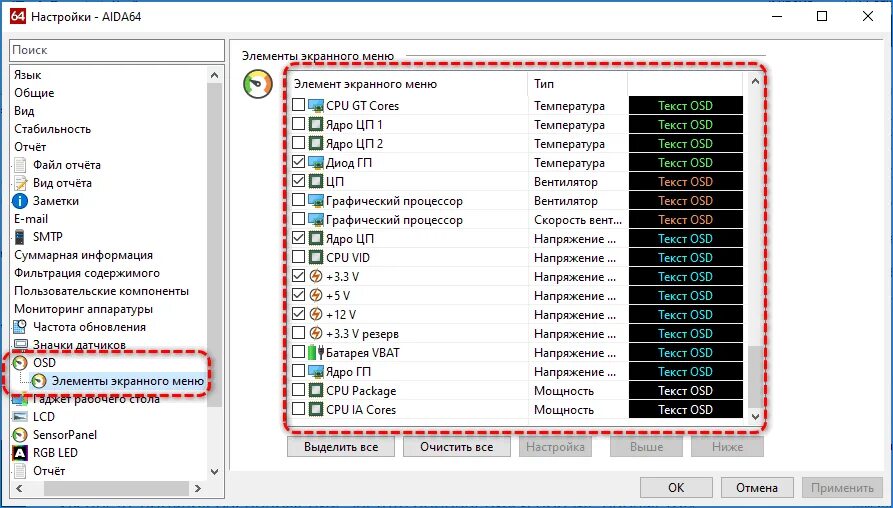Screen dimensions: 893x508
Task: Select Пользовательские компоненты in tree
Action: click(x=101, y=291)
